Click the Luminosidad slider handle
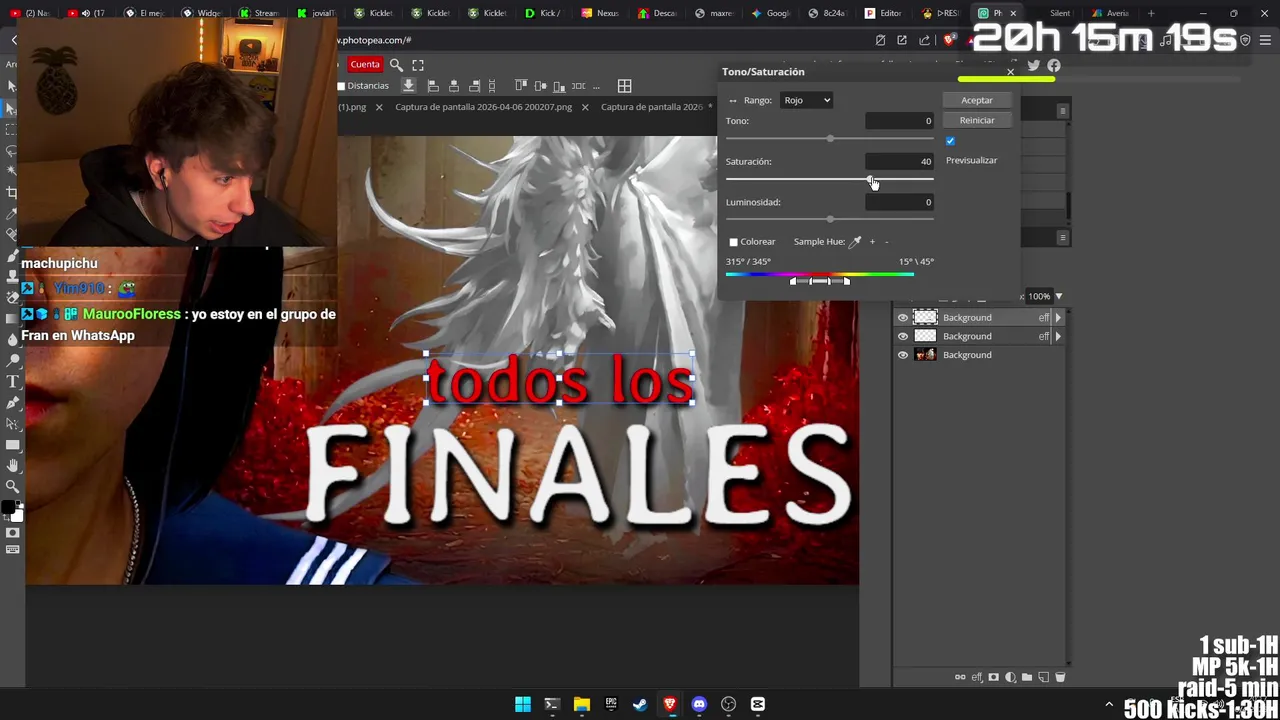 point(830,220)
